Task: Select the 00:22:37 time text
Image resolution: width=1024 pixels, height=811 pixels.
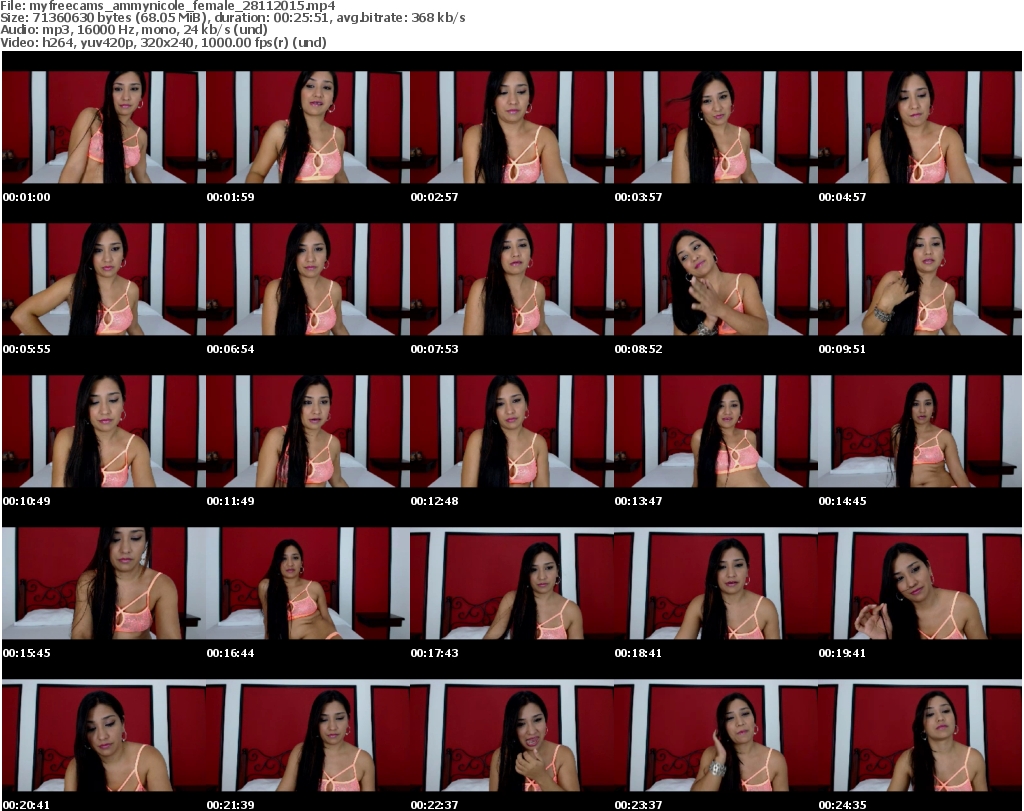Action: point(434,805)
